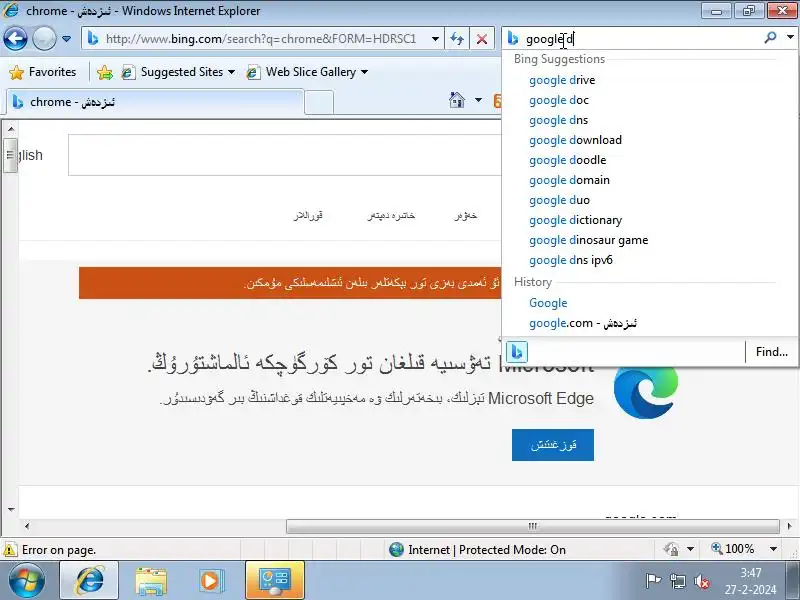
Task: Click the horizontal scrollbar thumb
Action: (532, 526)
